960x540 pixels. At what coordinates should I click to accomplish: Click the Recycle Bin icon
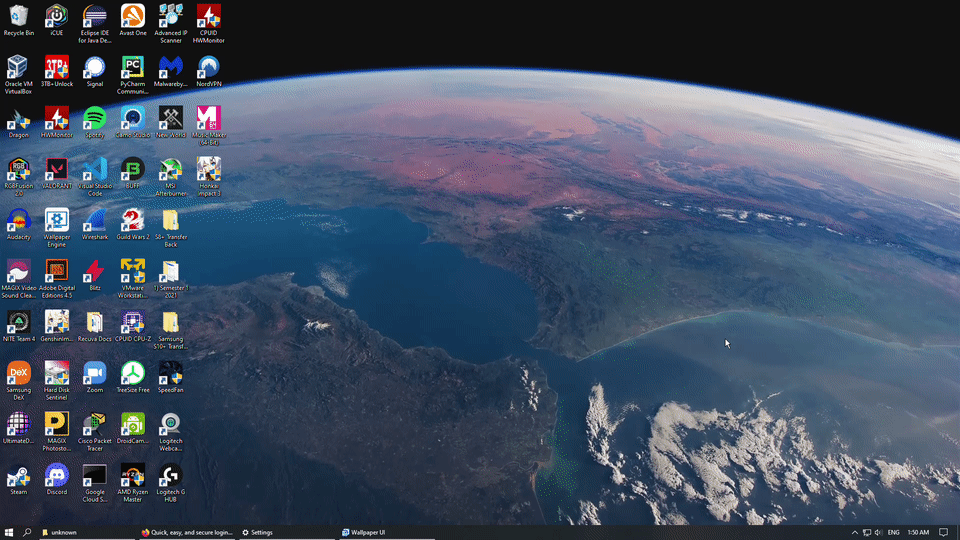point(19,16)
